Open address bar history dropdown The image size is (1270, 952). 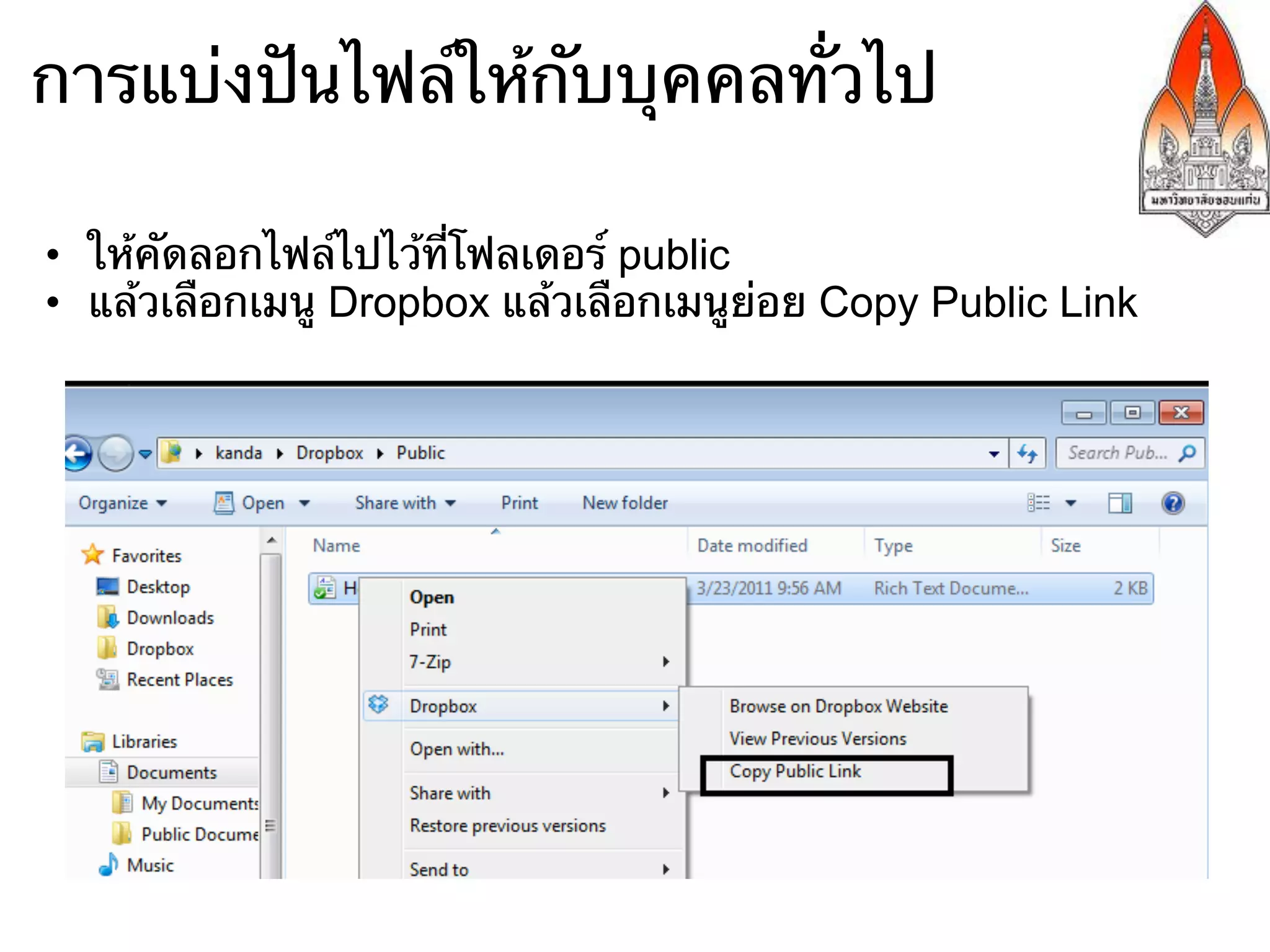(993, 454)
